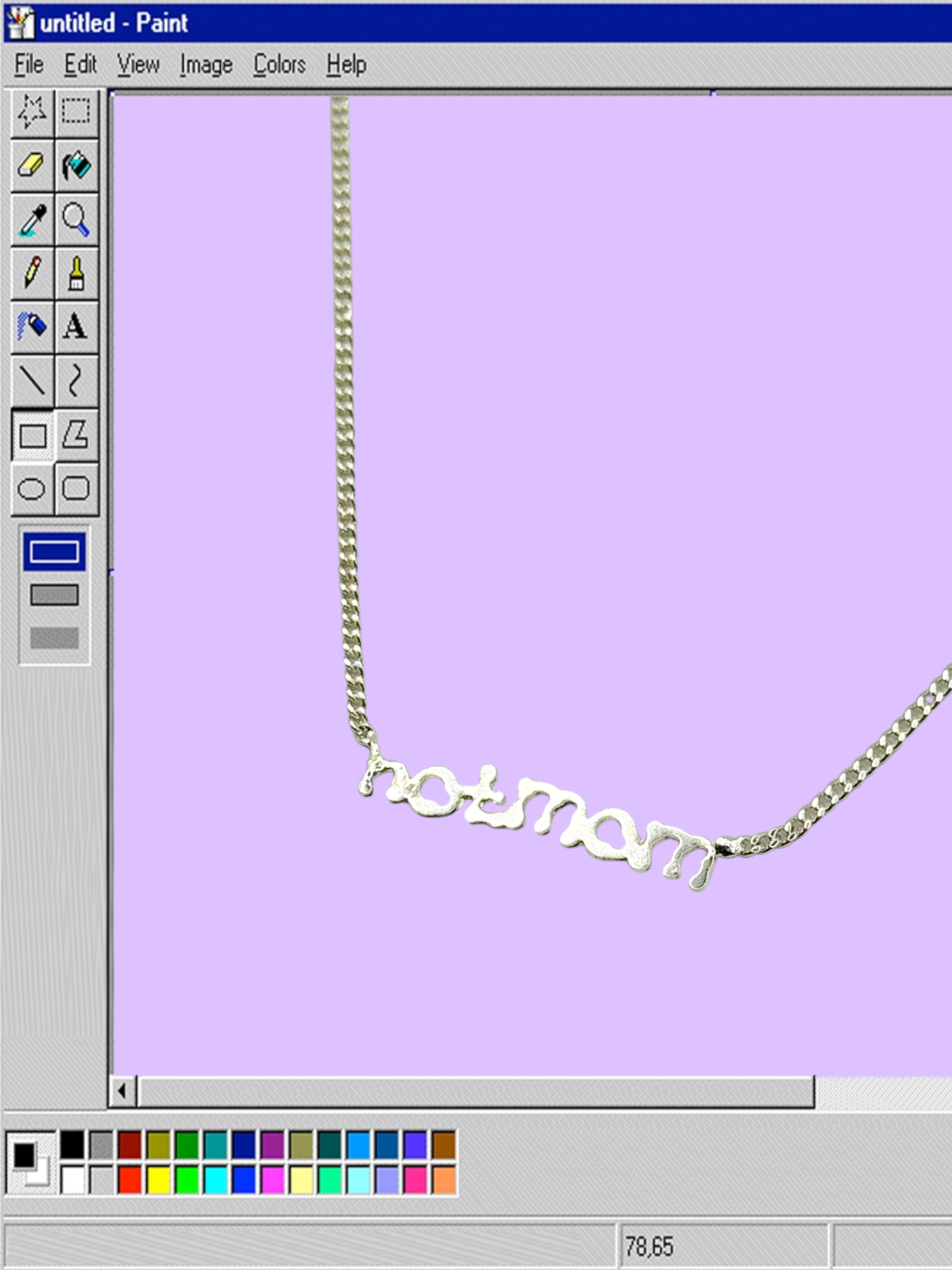Screen dimensions: 952x1270
Task: Pick the bright blue color swatch
Action: [x=244, y=1181]
